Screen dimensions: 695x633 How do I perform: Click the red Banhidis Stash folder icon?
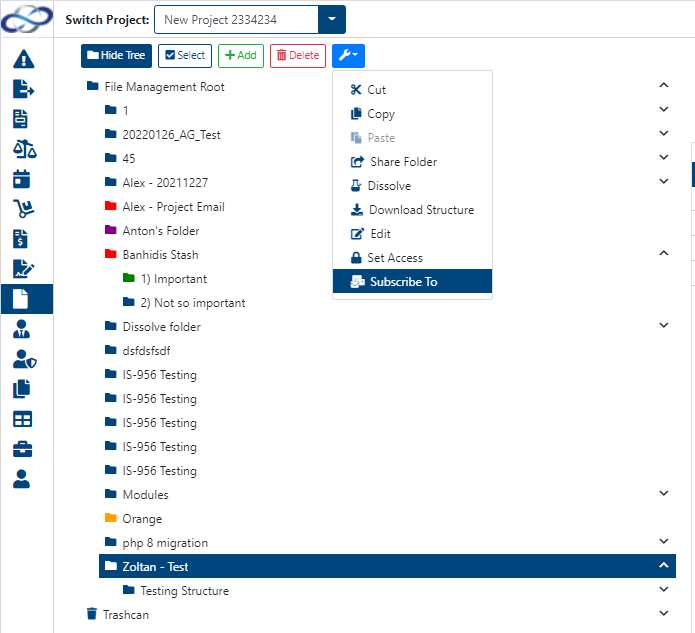tap(110, 254)
